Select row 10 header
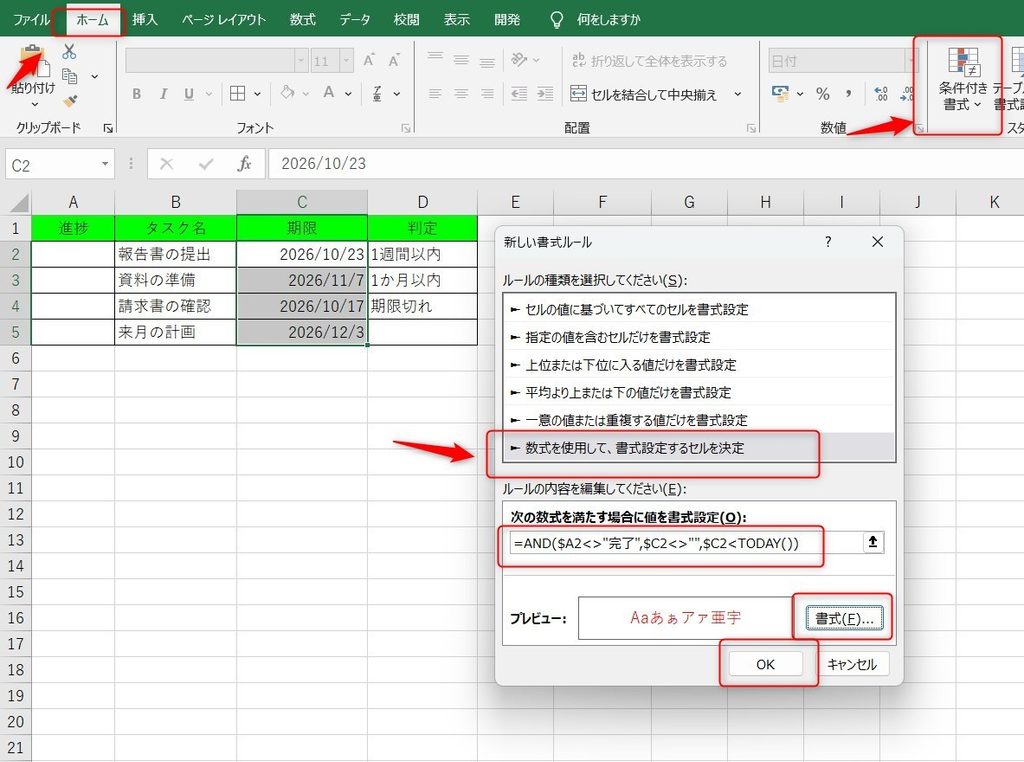Image resolution: width=1024 pixels, height=762 pixels. pos(15,462)
